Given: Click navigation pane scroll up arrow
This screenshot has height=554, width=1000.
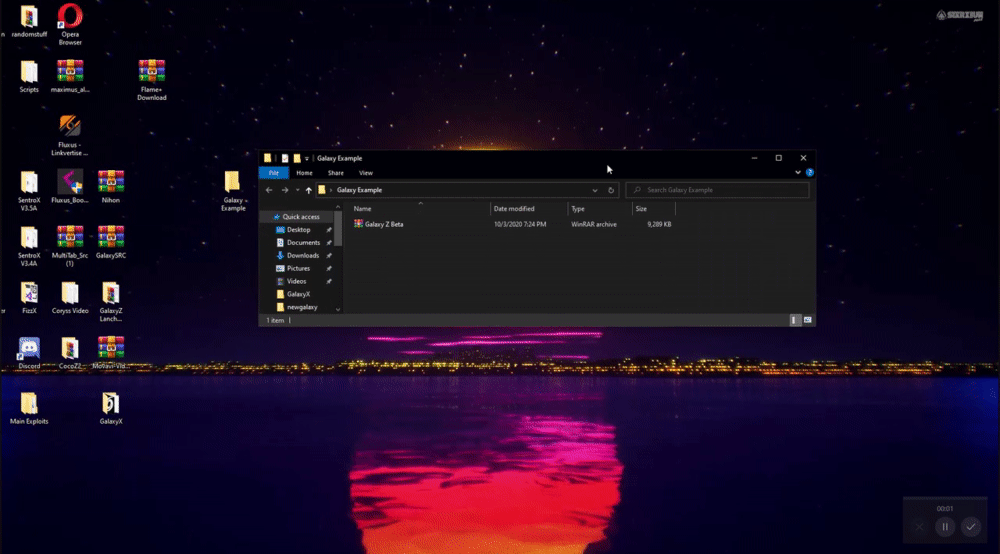Looking at the screenshot, I should (x=338, y=207).
